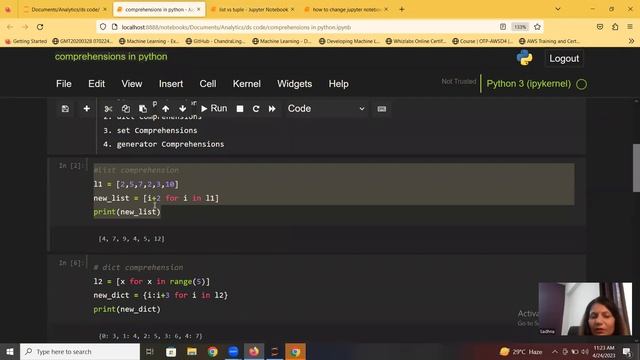Open the Getting Started bookmark
Screen dimensions: 640x360
point(26,41)
